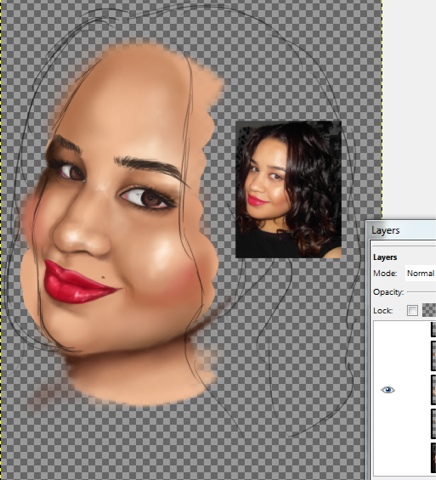Open the layer Mode dropdown showing Normal
This screenshot has width=436, height=480.
[421, 273]
